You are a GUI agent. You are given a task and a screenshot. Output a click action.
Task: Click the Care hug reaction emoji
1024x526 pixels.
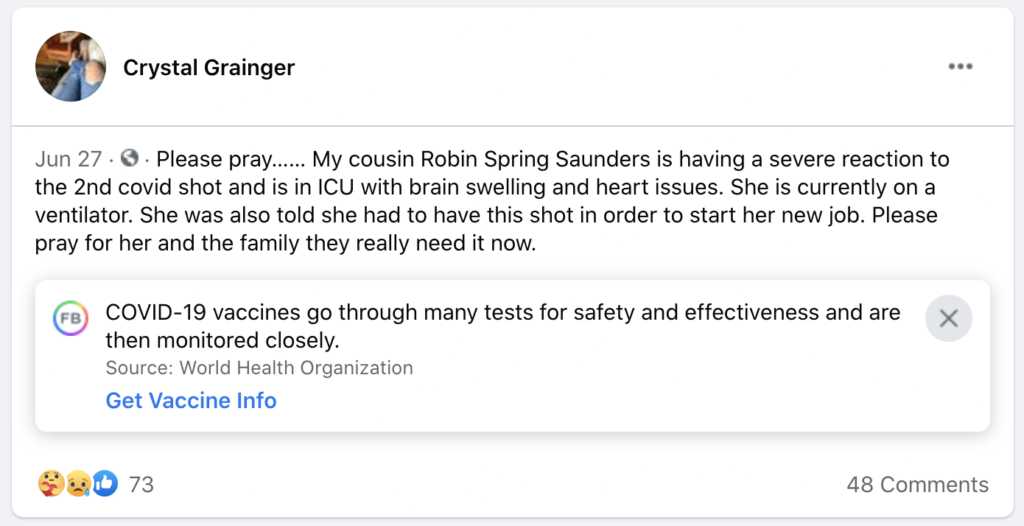tap(51, 484)
